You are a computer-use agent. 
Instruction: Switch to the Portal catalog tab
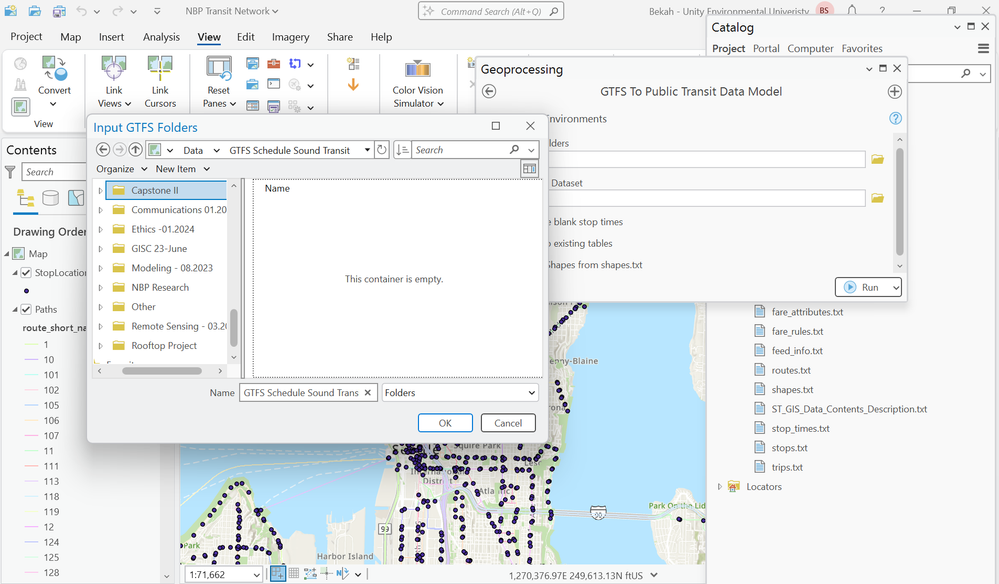766,48
